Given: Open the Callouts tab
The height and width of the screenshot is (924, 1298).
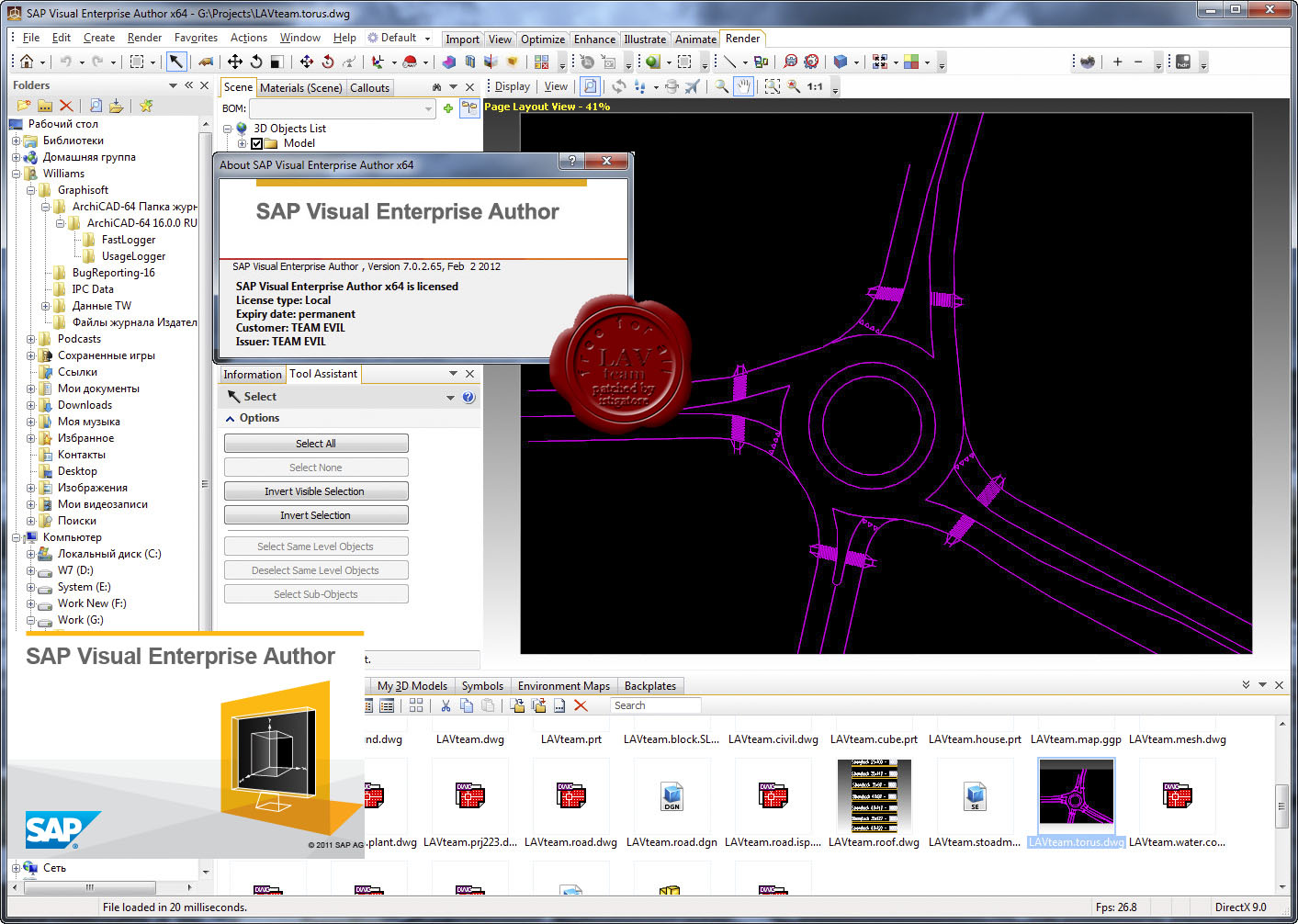Looking at the screenshot, I should point(369,88).
